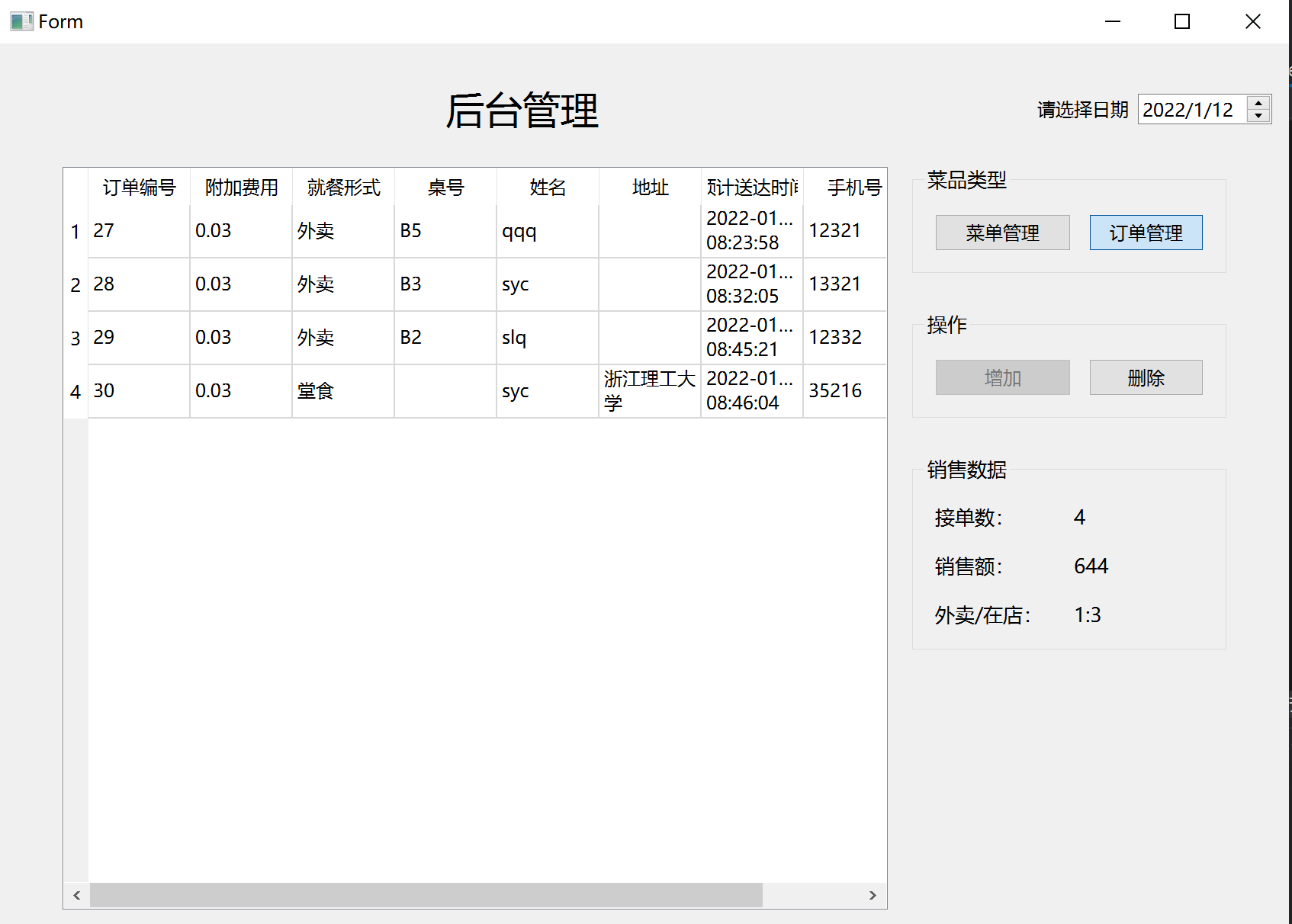Click the 堂食 dining type cell
The height and width of the screenshot is (924, 1292).
click(x=343, y=391)
